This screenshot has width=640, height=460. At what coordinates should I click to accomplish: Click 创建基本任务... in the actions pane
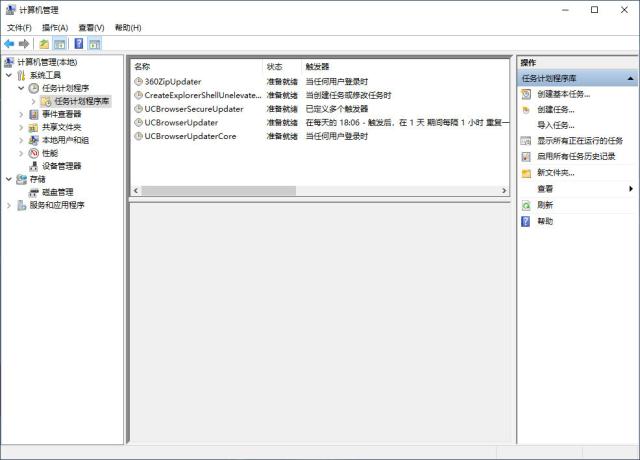coord(564,94)
